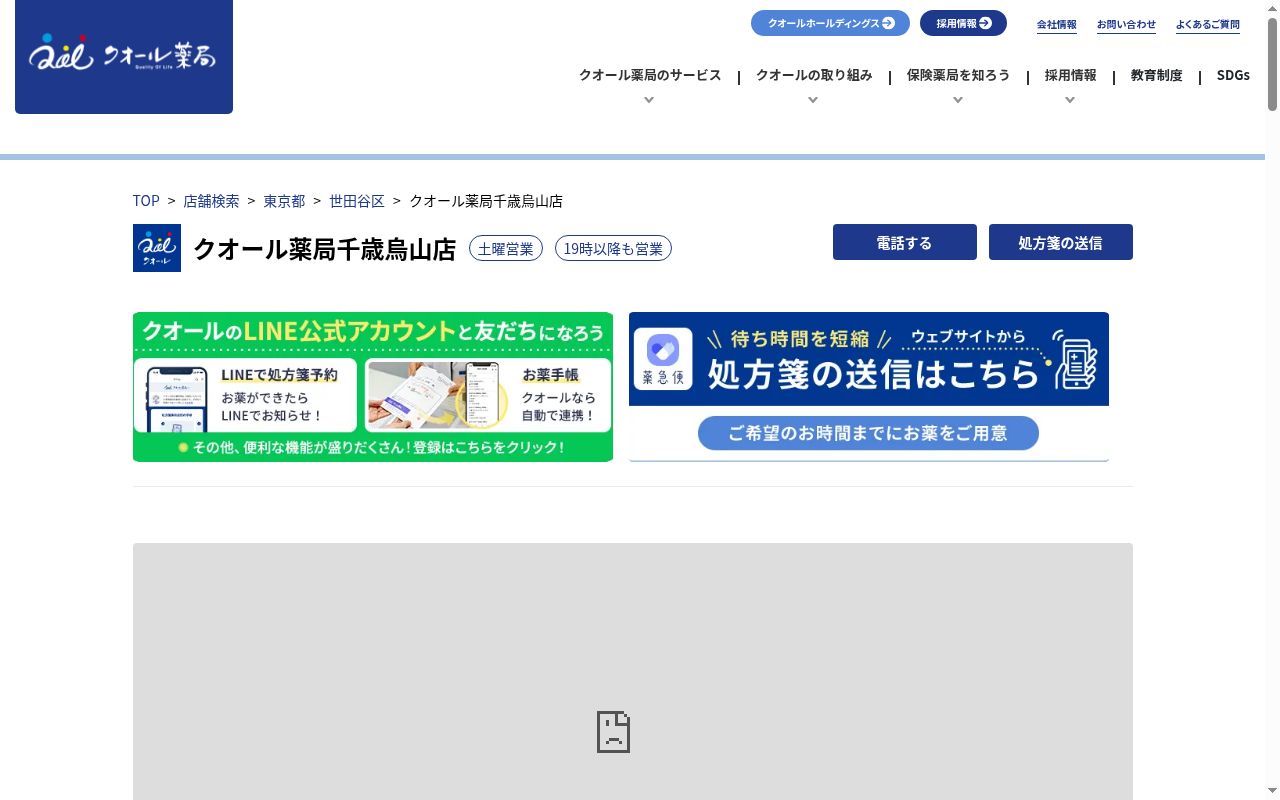Click chevron below クオール薬局のサービス
1280x800 pixels.
649,100
